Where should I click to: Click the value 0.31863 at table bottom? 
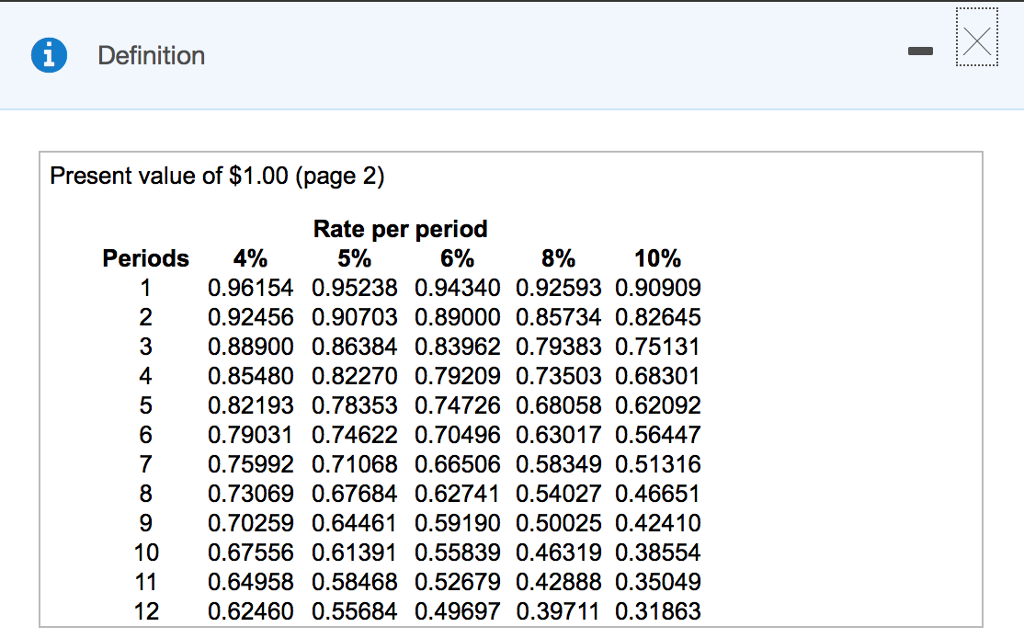coord(657,611)
